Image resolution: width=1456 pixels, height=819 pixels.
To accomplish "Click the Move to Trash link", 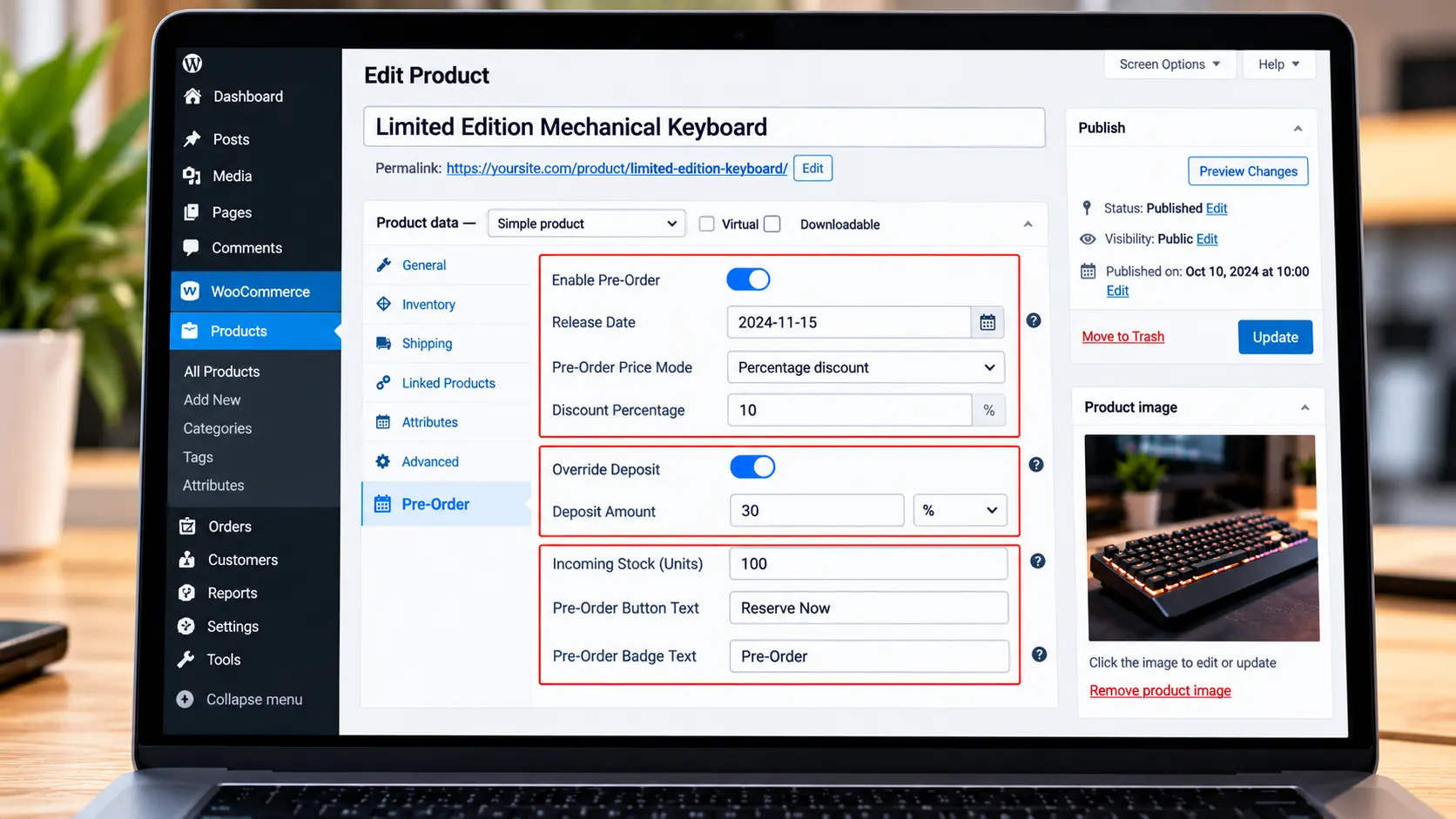I will click(1122, 337).
